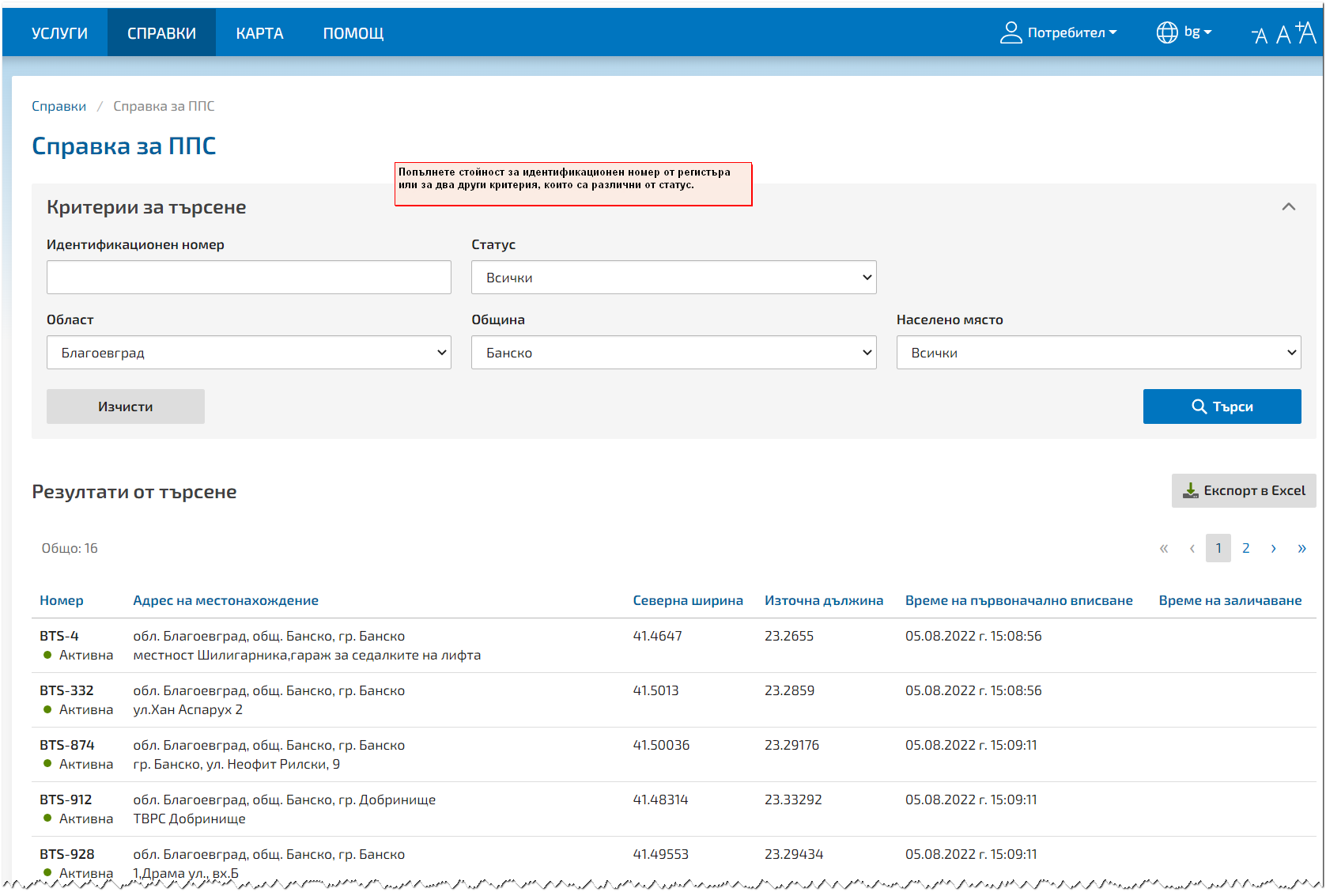
Task: Sort by Време на първоначално вписване column
Action: coord(1019,600)
